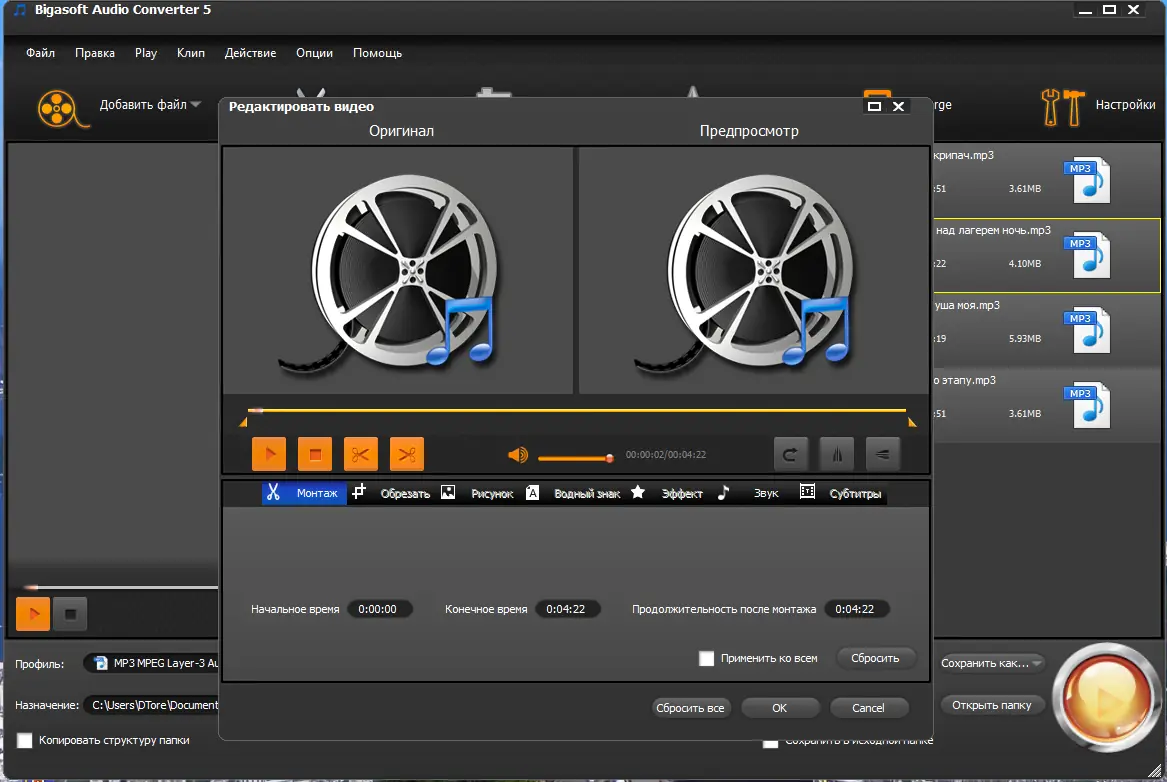Click the second orange scissors cut icon

pyautogui.click(x=406, y=454)
